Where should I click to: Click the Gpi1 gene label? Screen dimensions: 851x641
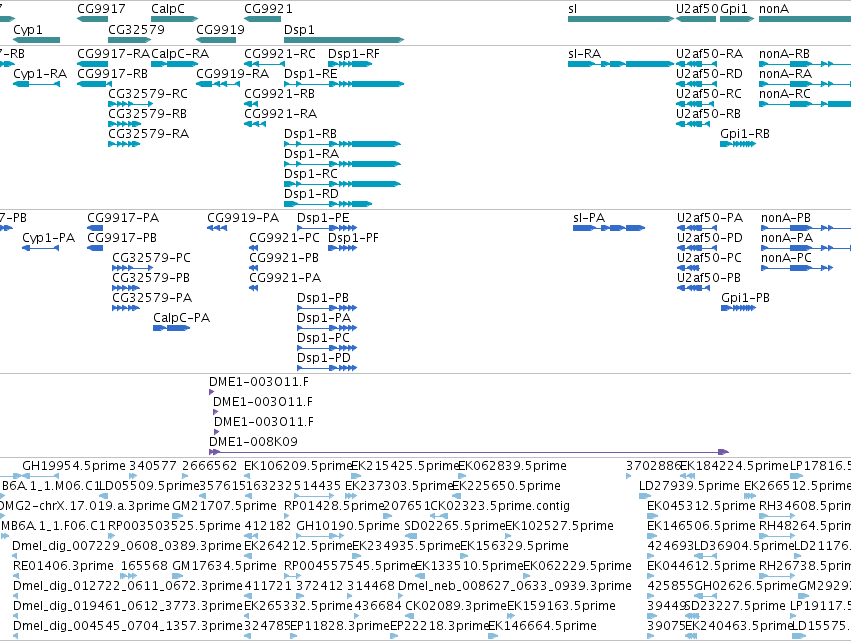[x=734, y=9]
